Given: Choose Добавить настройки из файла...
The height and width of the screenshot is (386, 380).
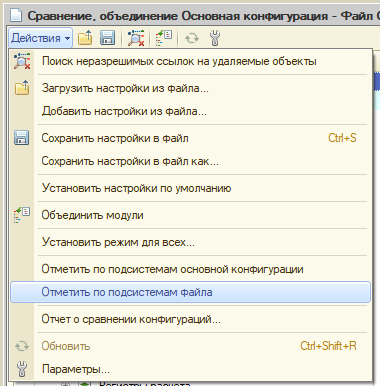Looking at the screenshot, I should (191, 111).
